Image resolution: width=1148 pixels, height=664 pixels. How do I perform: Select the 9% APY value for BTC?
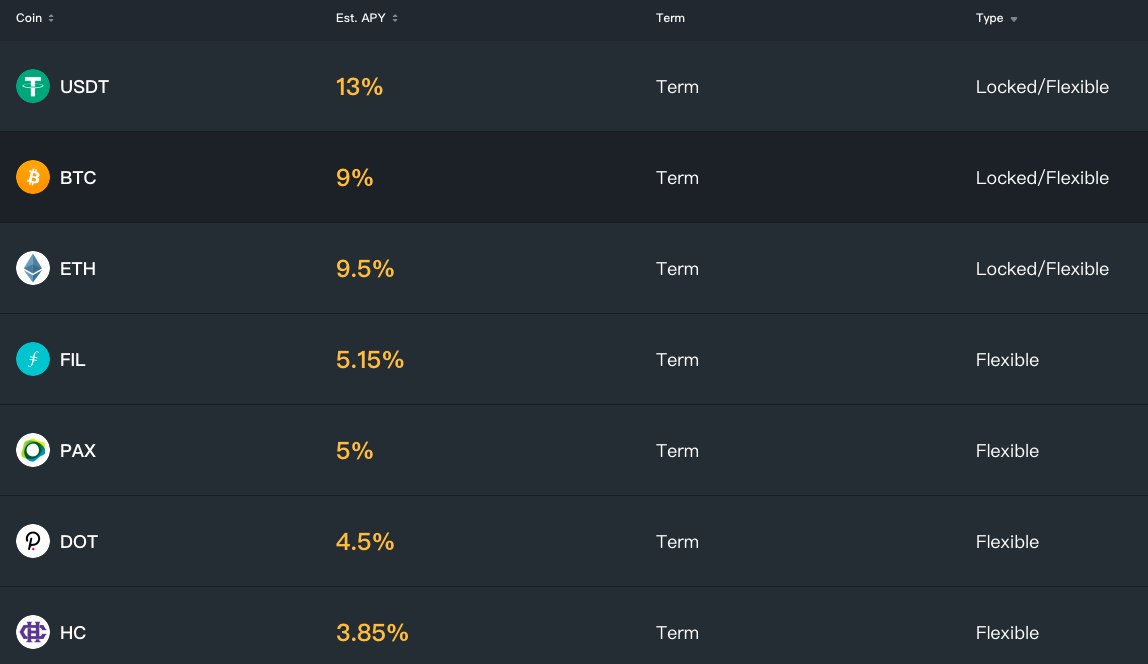coord(354,177)
